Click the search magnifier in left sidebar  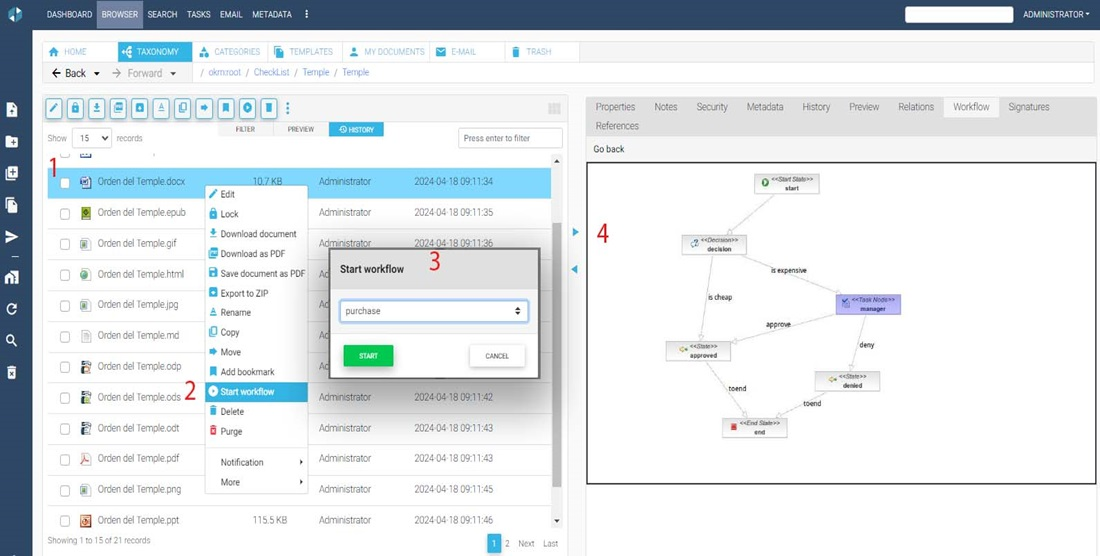pos(12,341)
